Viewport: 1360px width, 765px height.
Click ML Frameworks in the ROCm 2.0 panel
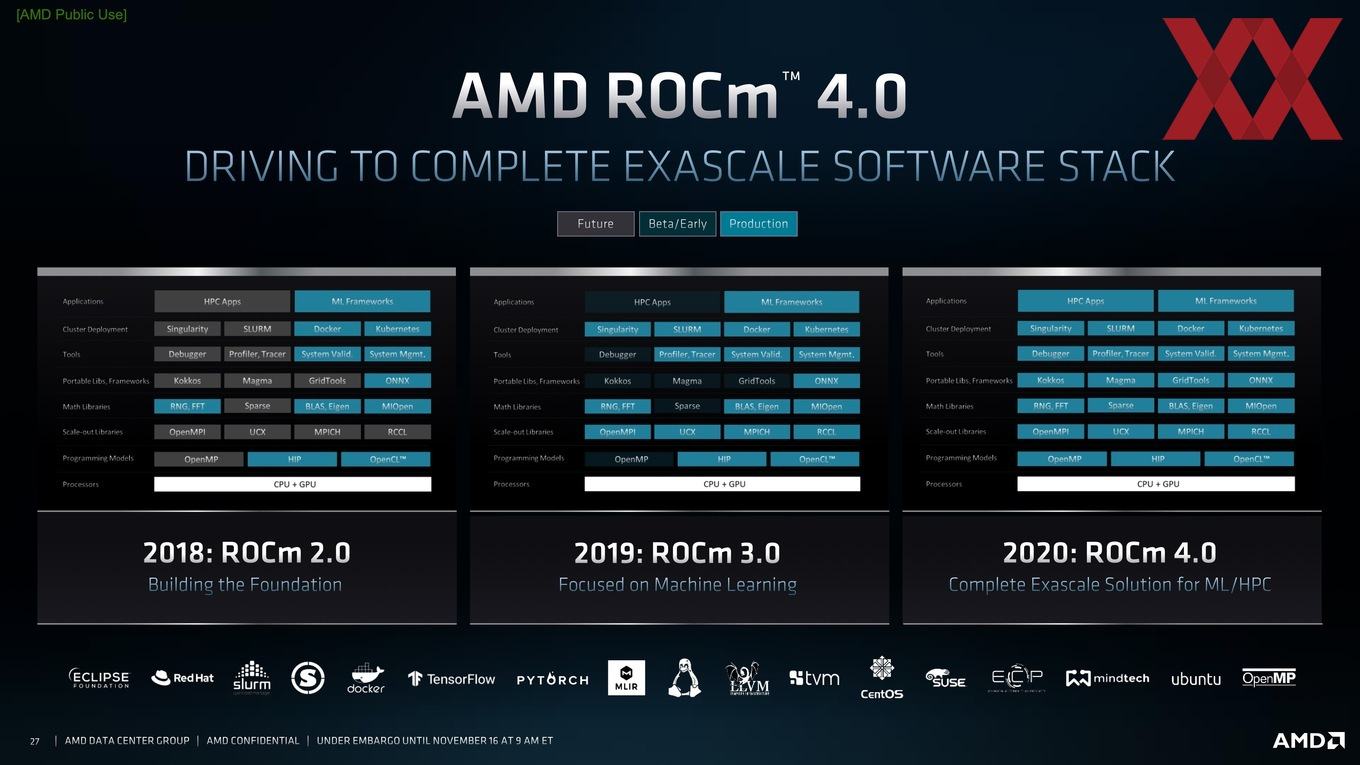[362, 301]
